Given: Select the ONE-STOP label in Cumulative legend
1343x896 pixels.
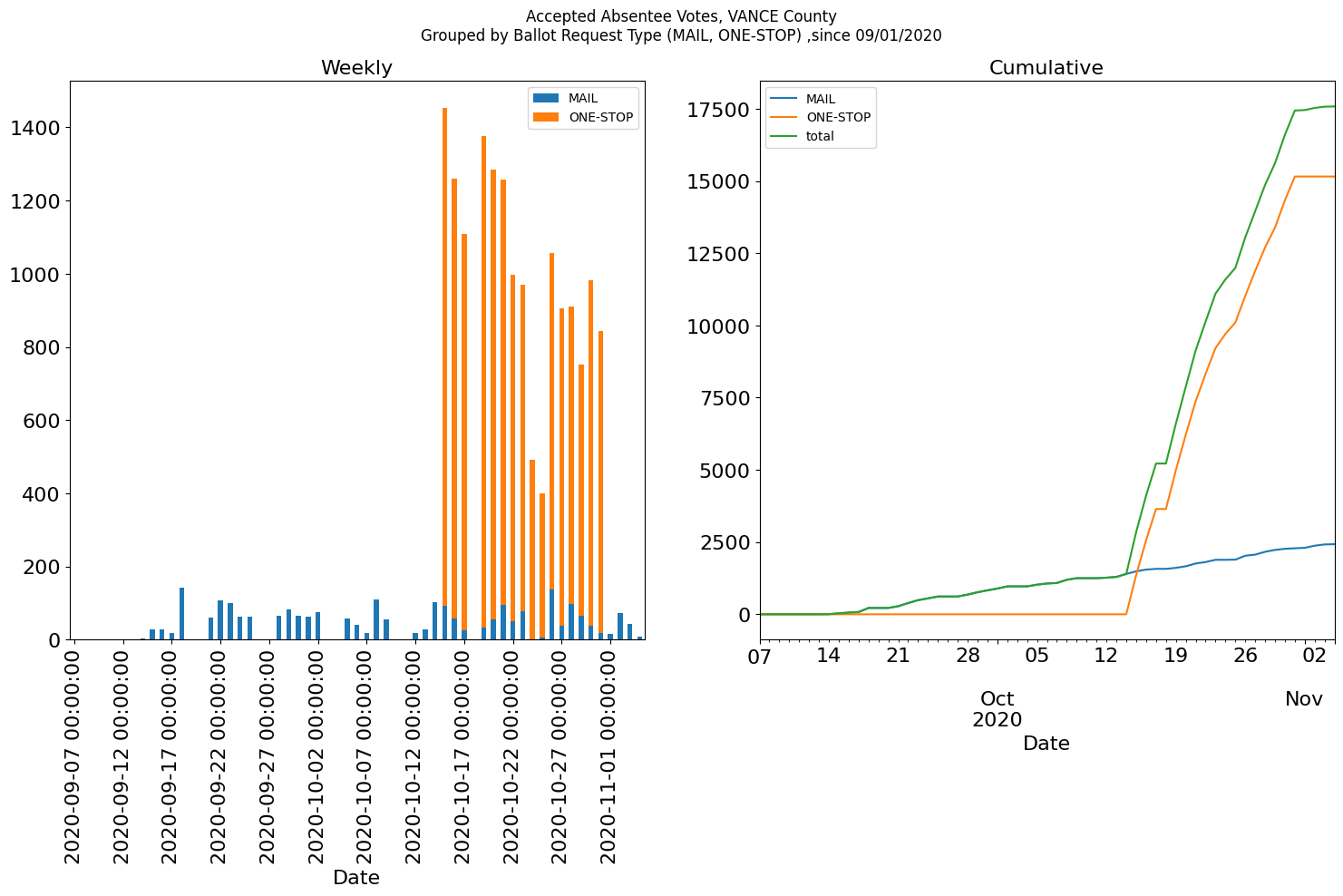Looking at the screenshot, I should (838, 117).
